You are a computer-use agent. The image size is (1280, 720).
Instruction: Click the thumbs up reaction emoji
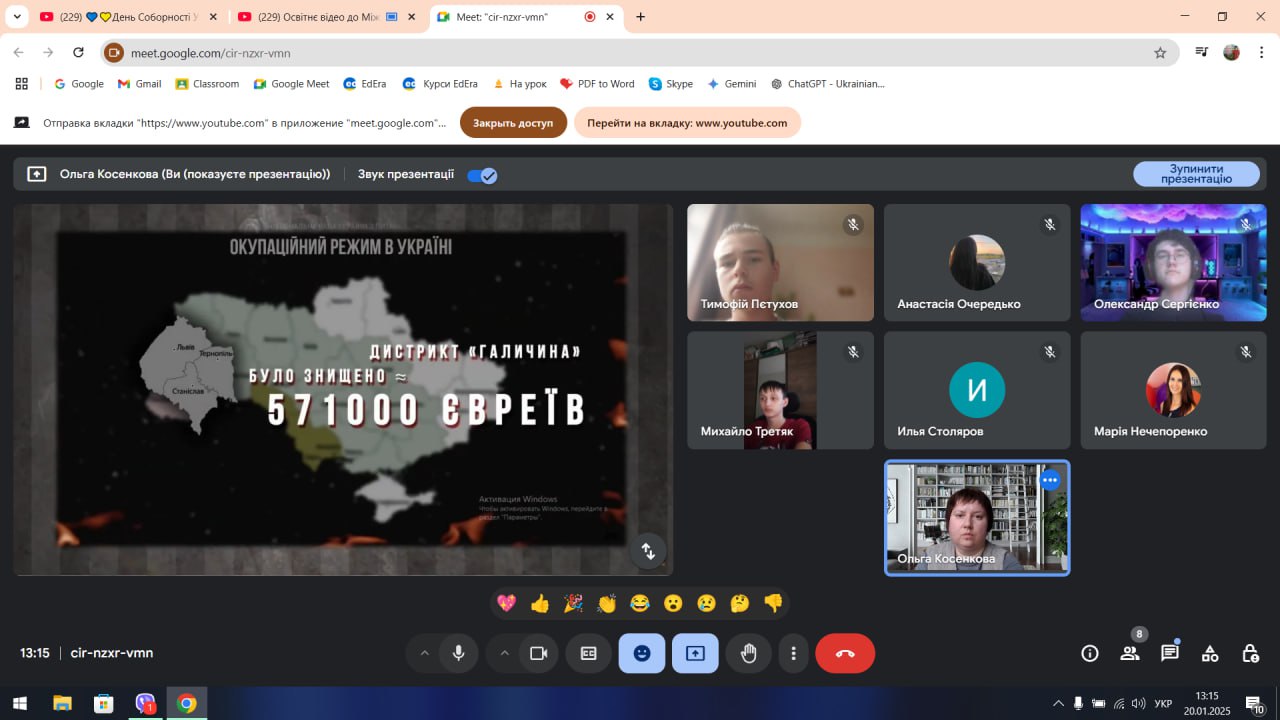(x=540, y=603)
